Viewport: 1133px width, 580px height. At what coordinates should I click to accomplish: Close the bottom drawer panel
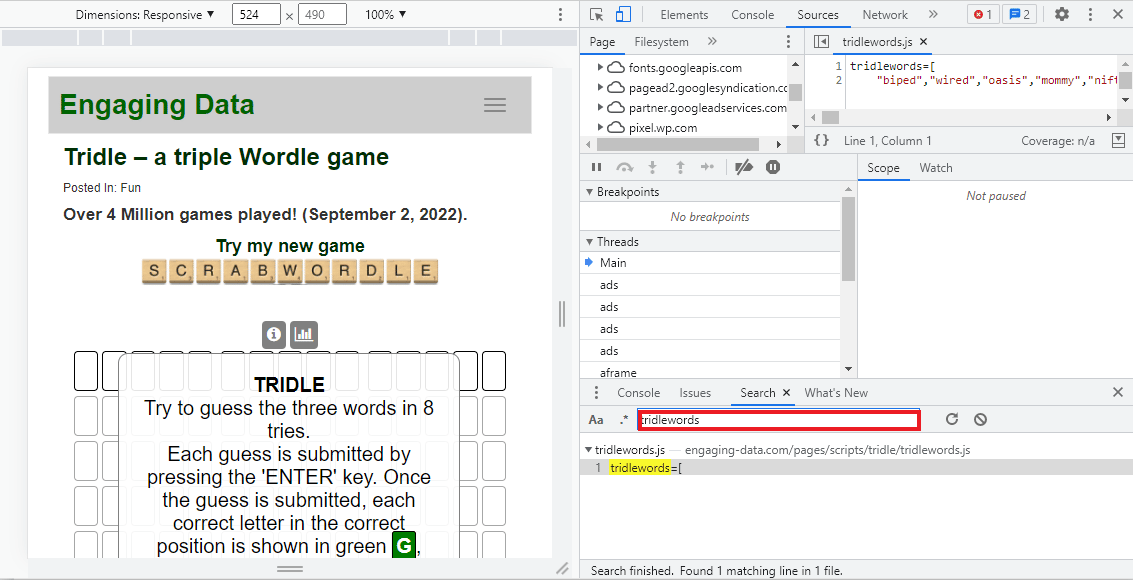coord(1118,393)
